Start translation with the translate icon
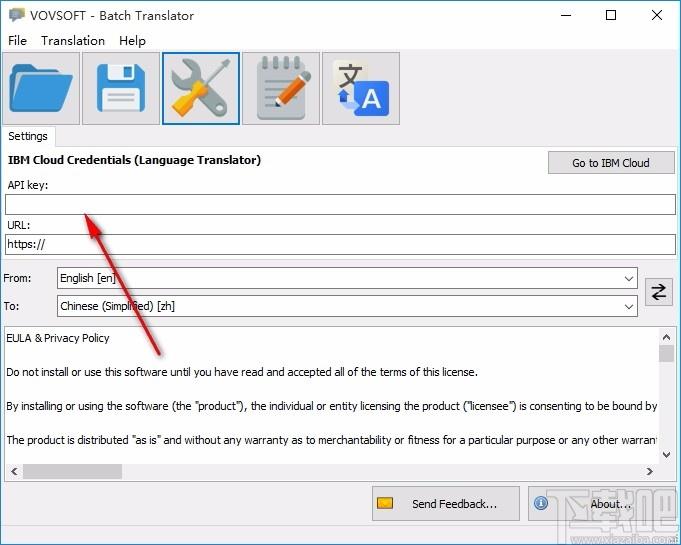This screenshot has width=681, height=545. 361,89
